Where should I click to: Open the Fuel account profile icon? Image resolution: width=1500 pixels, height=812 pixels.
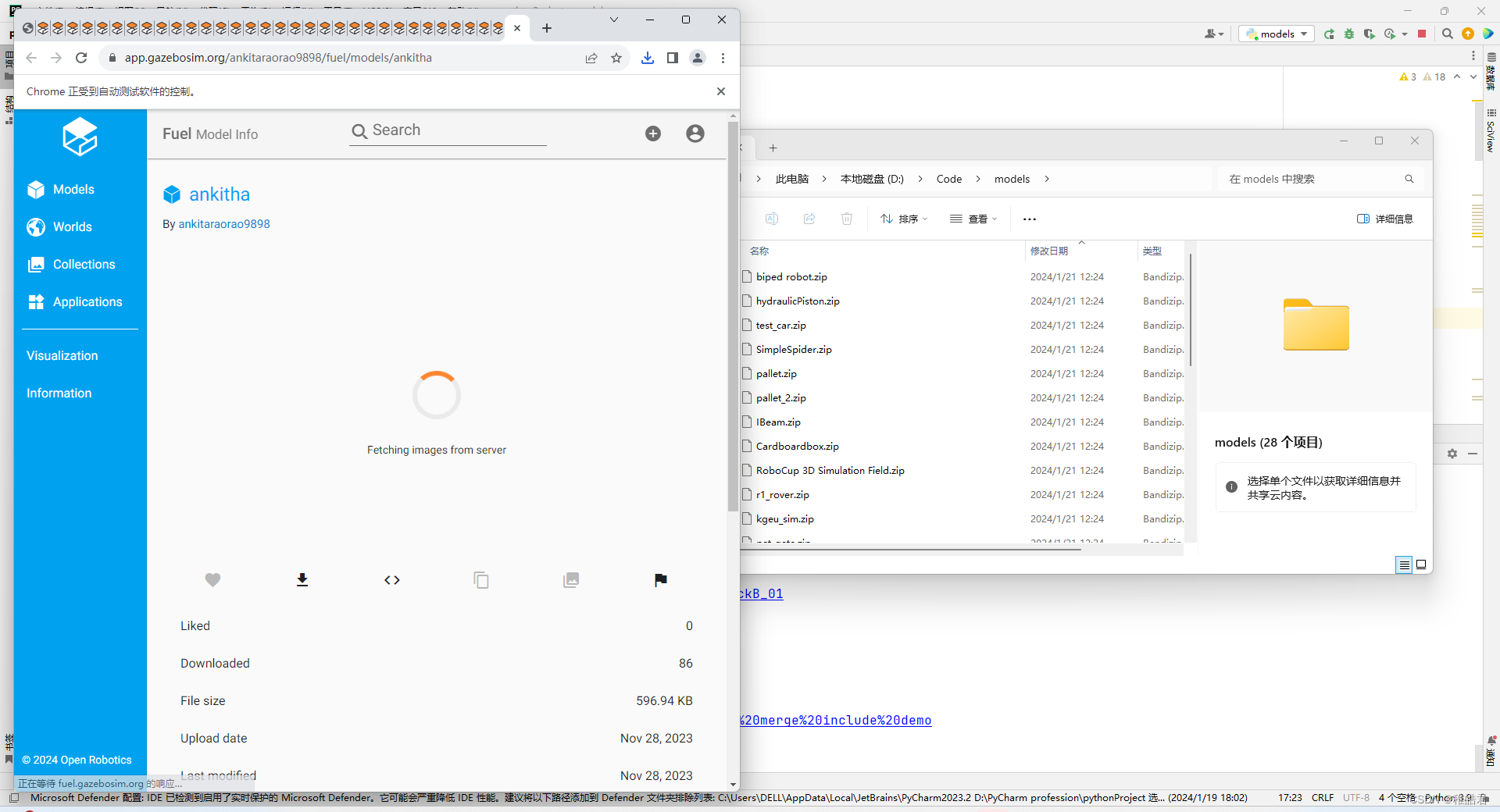(x=695, y=134)
